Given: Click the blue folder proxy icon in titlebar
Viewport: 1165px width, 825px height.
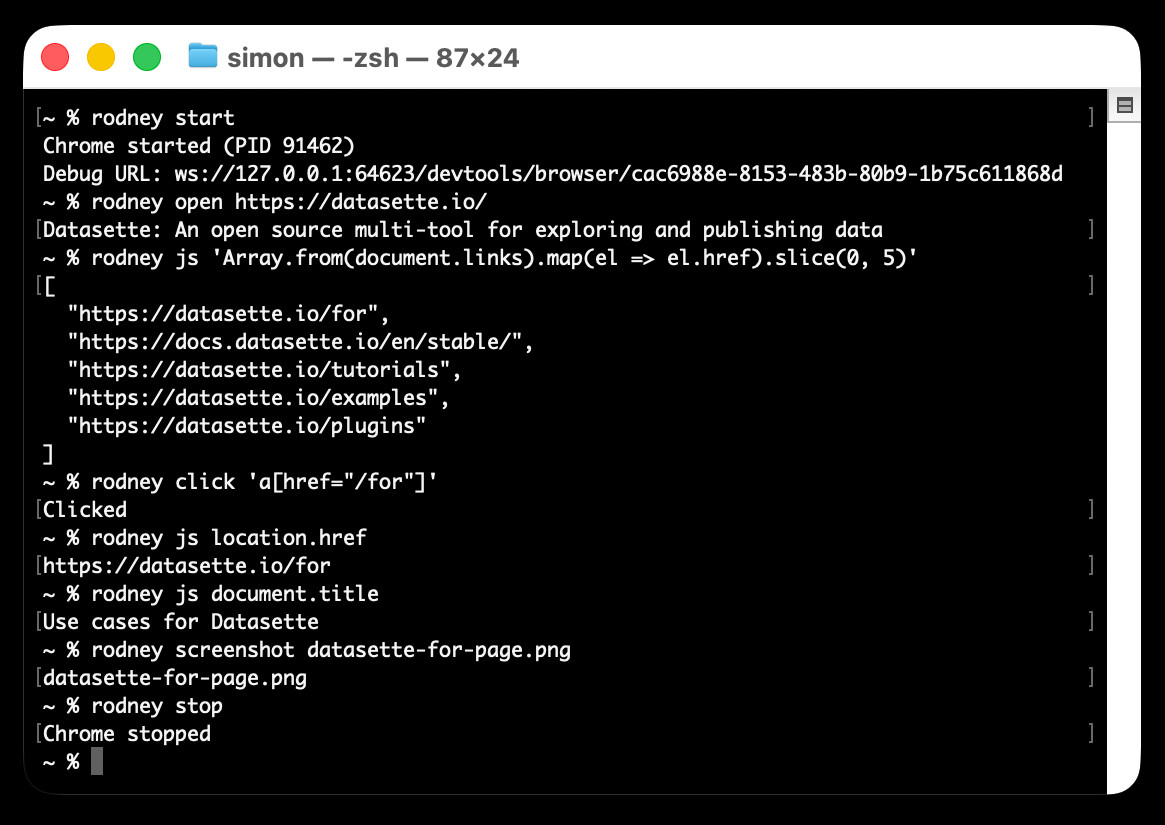Looking at the screenshot, I should (203, 57).
